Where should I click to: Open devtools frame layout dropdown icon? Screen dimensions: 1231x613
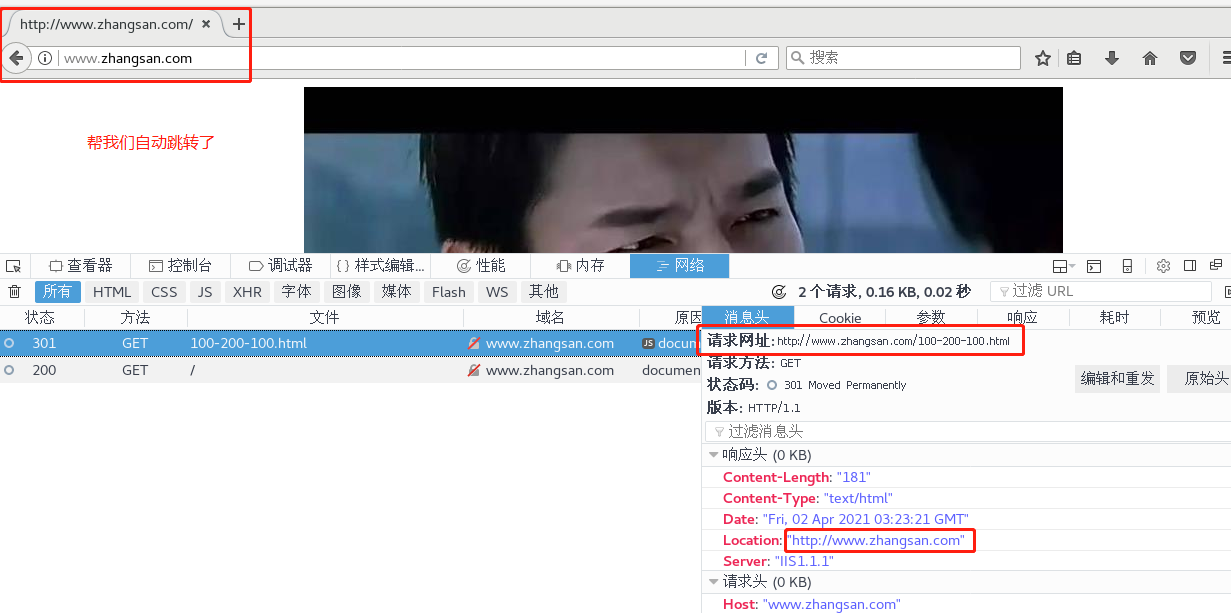1063,266
